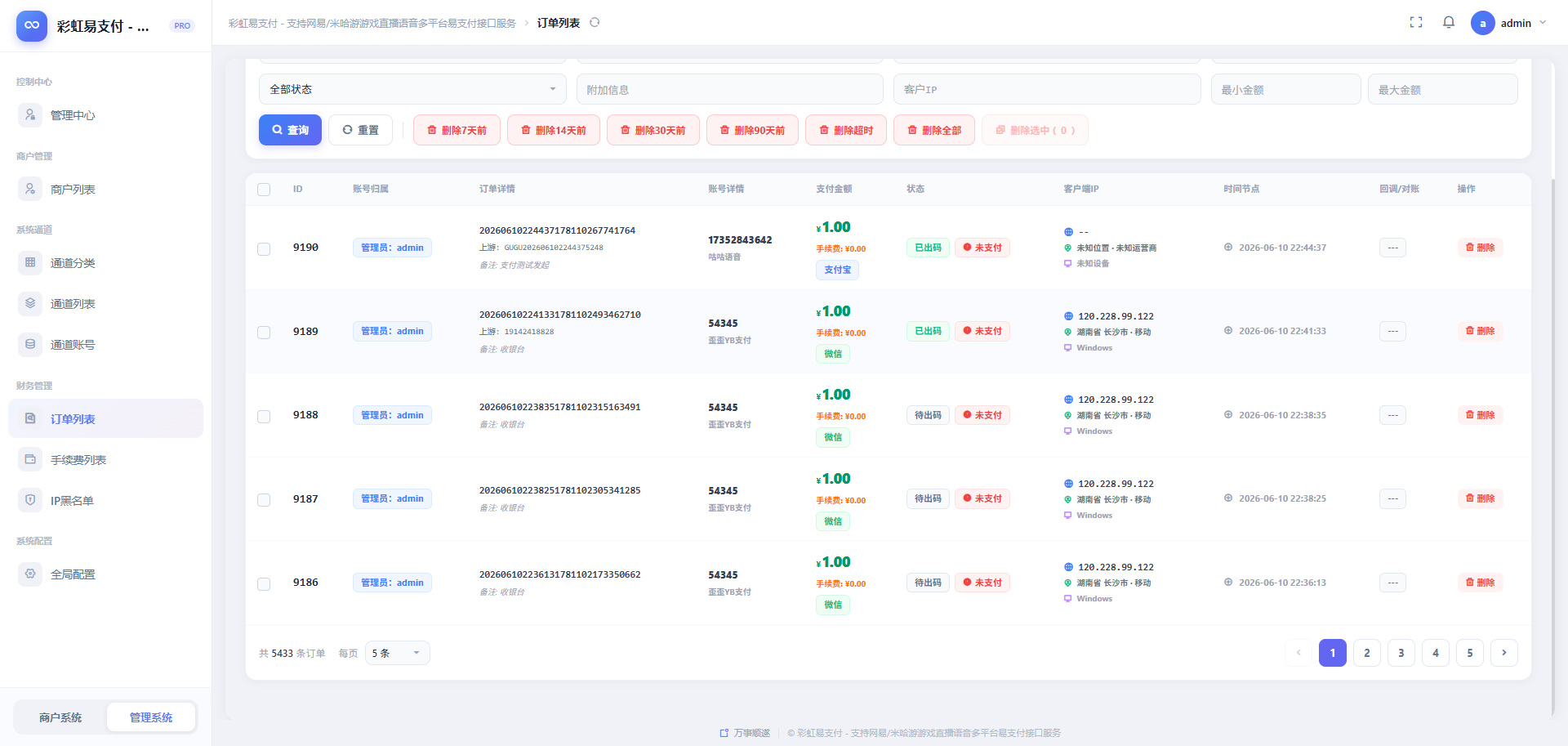Click the 重置 reset button
1568x746 pixels.
[x=360, y=130]
